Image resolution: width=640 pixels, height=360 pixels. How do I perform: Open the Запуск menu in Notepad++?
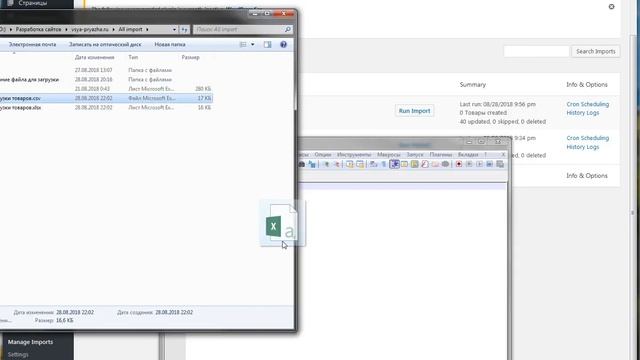(x=415, y=155)
